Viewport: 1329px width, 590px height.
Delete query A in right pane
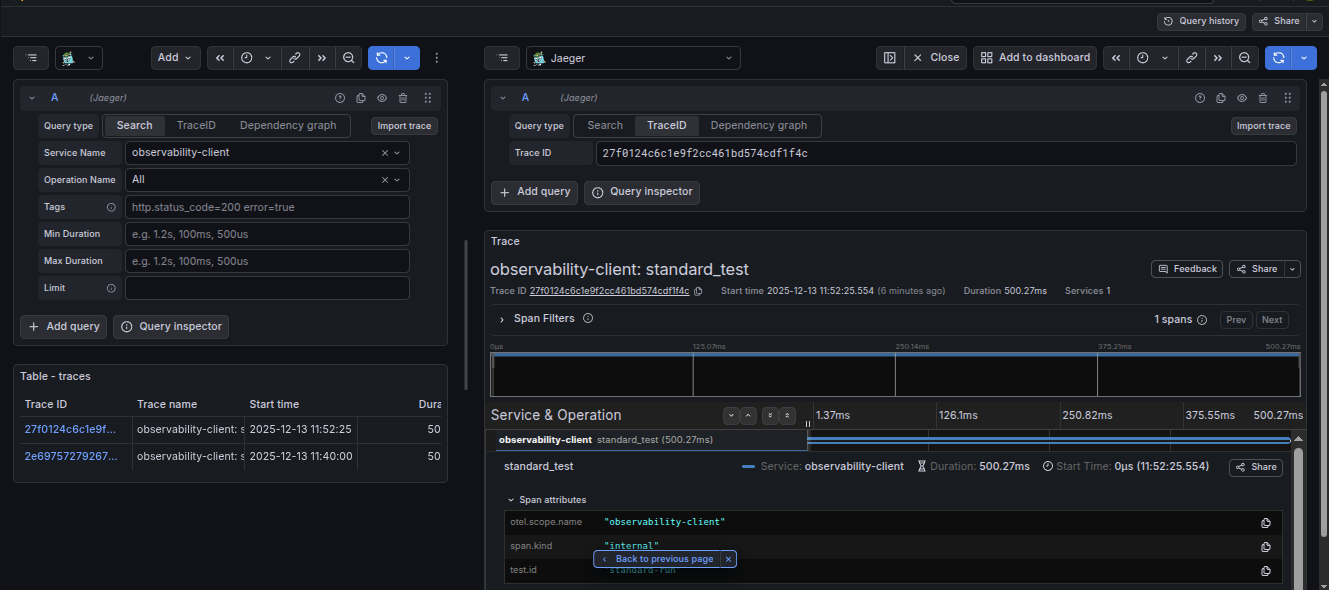(x=1263, y=98)
